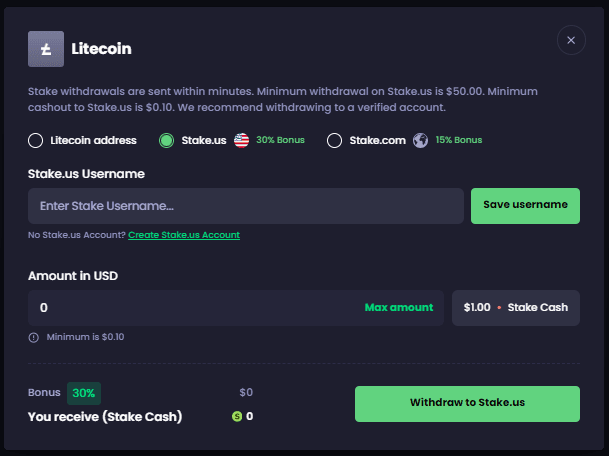This screenshot has height=456, width=609.
Task: Click the 15% Bonus label next to Stake.com
Action: pyautogui.click(x=459, y=141)
